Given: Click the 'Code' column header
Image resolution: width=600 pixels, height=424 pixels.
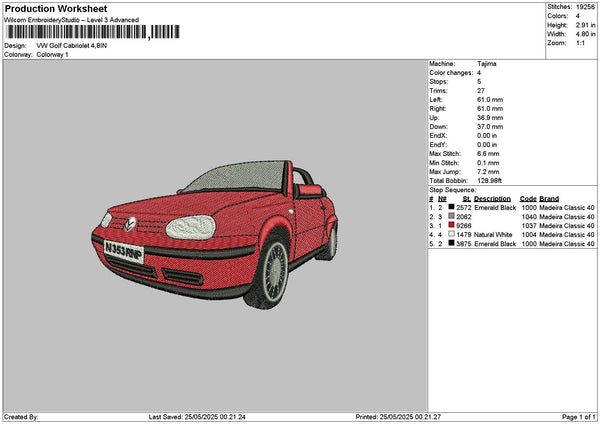Looking at the screenshot, I should (528, 199).
